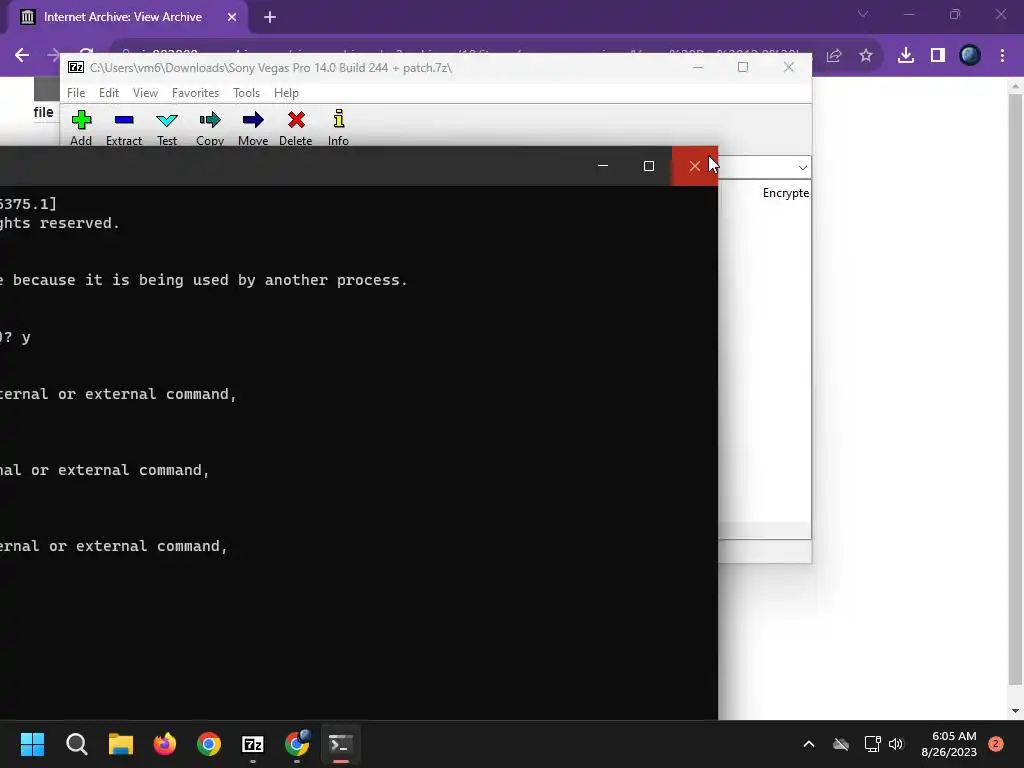1024x768 pixels.
Task: Go back in Chrome
Action: (x=22, y=56)
